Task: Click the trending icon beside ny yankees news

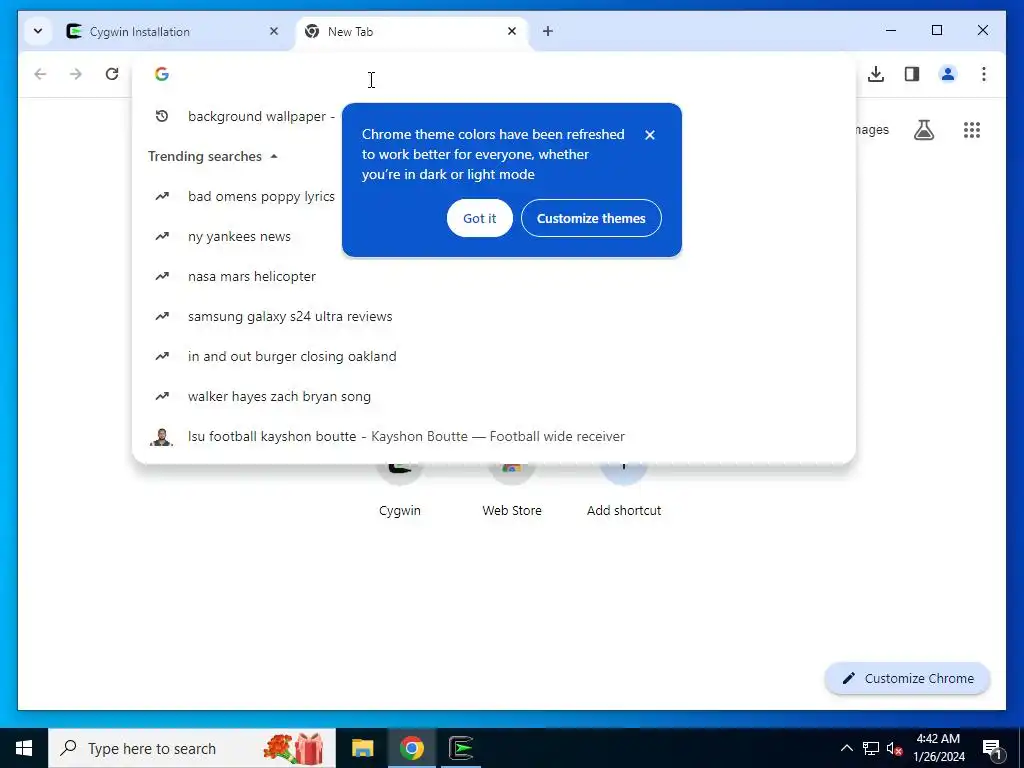Action: 162,236
